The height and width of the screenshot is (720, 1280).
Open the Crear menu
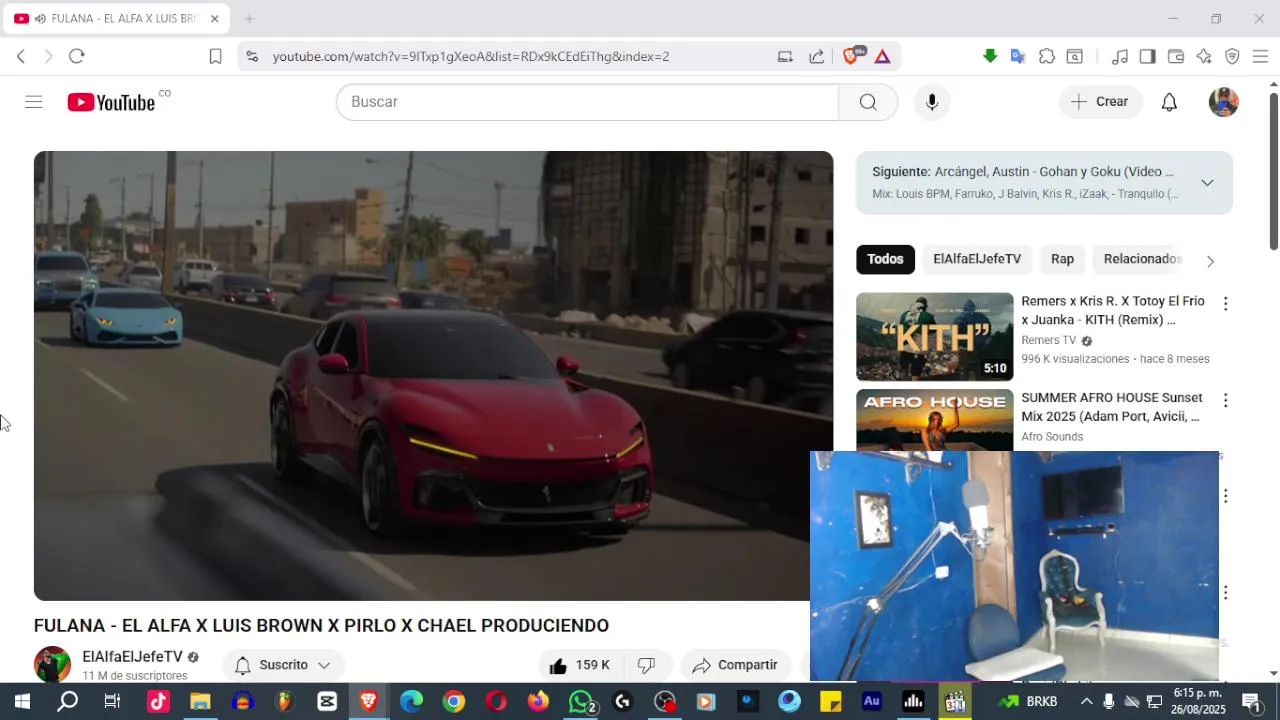(x=1100, y=102)
